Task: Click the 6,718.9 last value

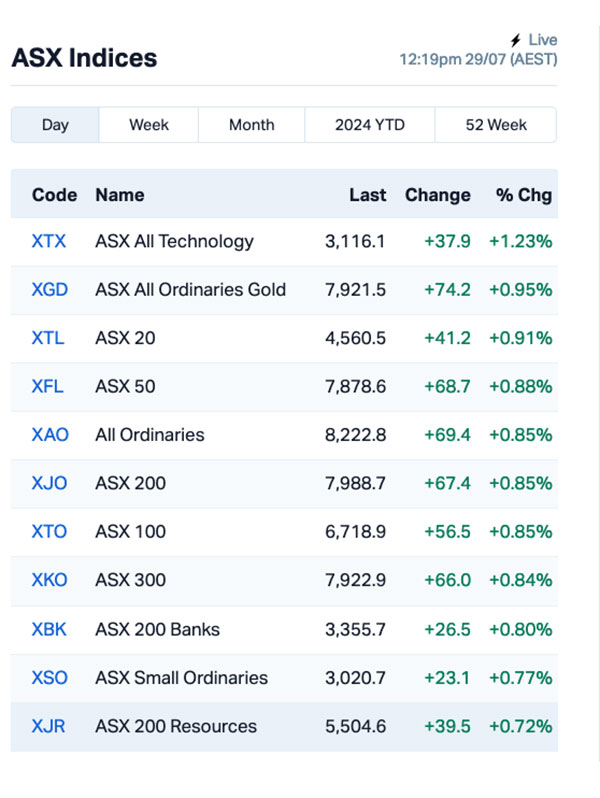Action: tap(356, 531)
